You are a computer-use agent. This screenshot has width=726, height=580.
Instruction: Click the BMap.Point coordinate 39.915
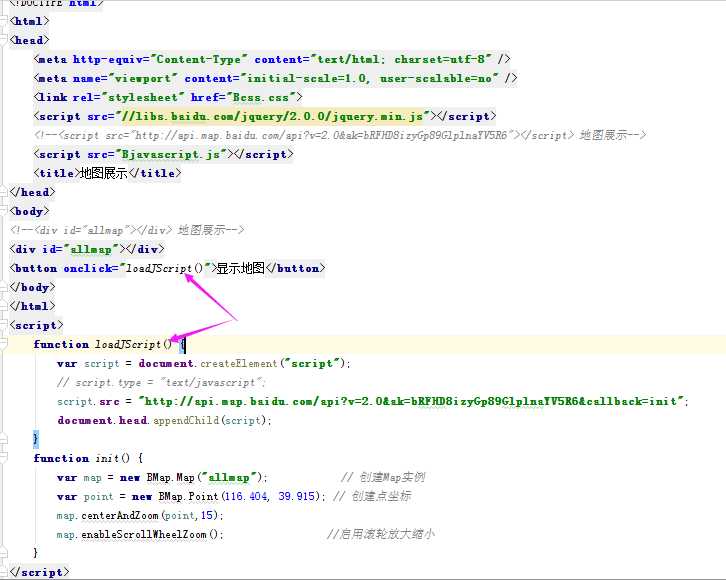tap(297, 496)
